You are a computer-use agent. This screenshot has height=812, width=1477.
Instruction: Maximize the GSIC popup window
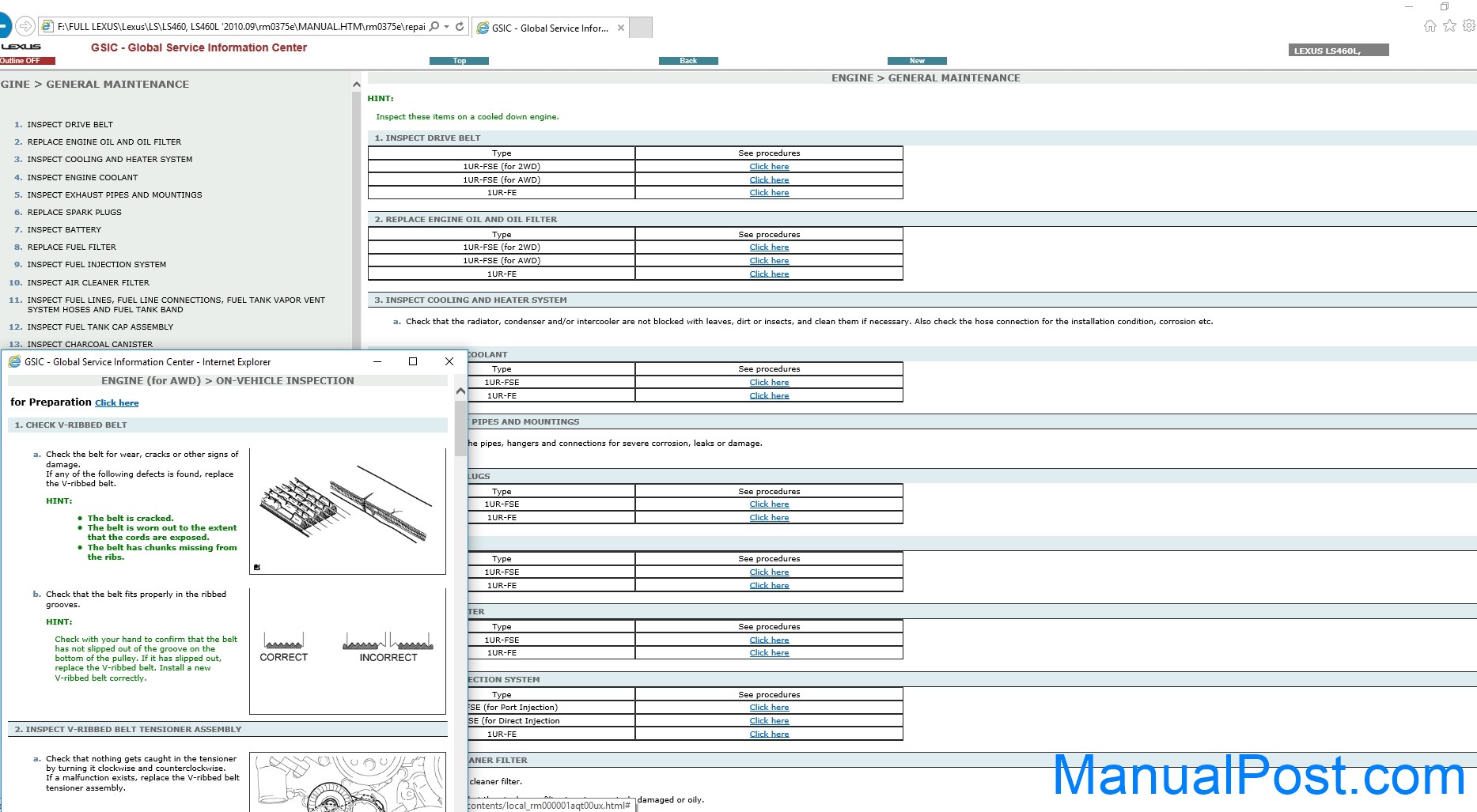[413, 361]
